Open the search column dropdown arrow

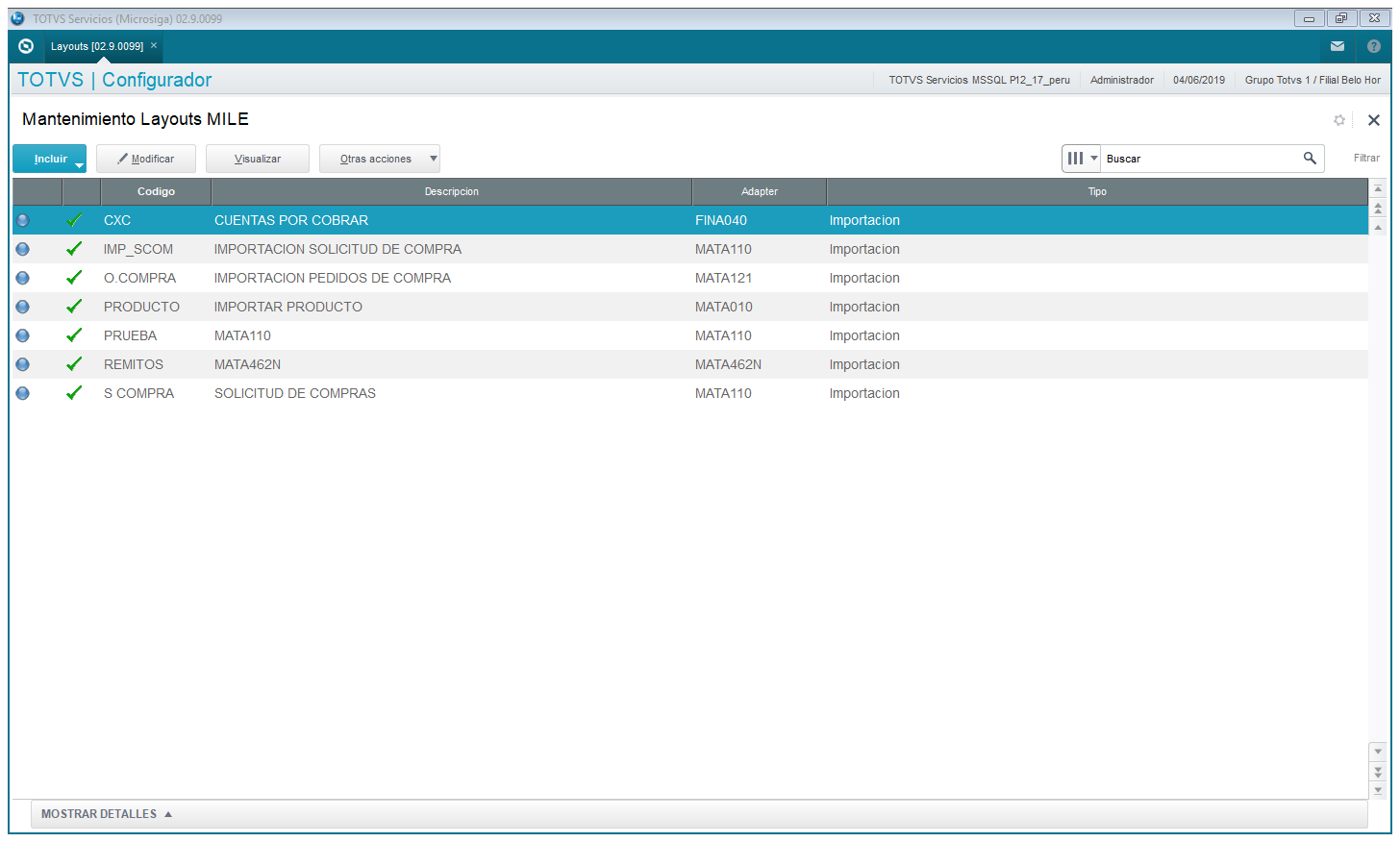(1093, 159)
